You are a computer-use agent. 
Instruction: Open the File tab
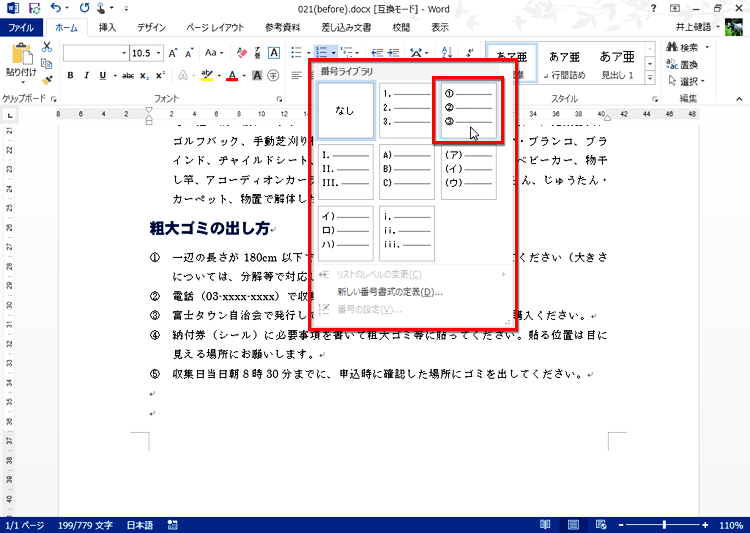coord(21,27)
